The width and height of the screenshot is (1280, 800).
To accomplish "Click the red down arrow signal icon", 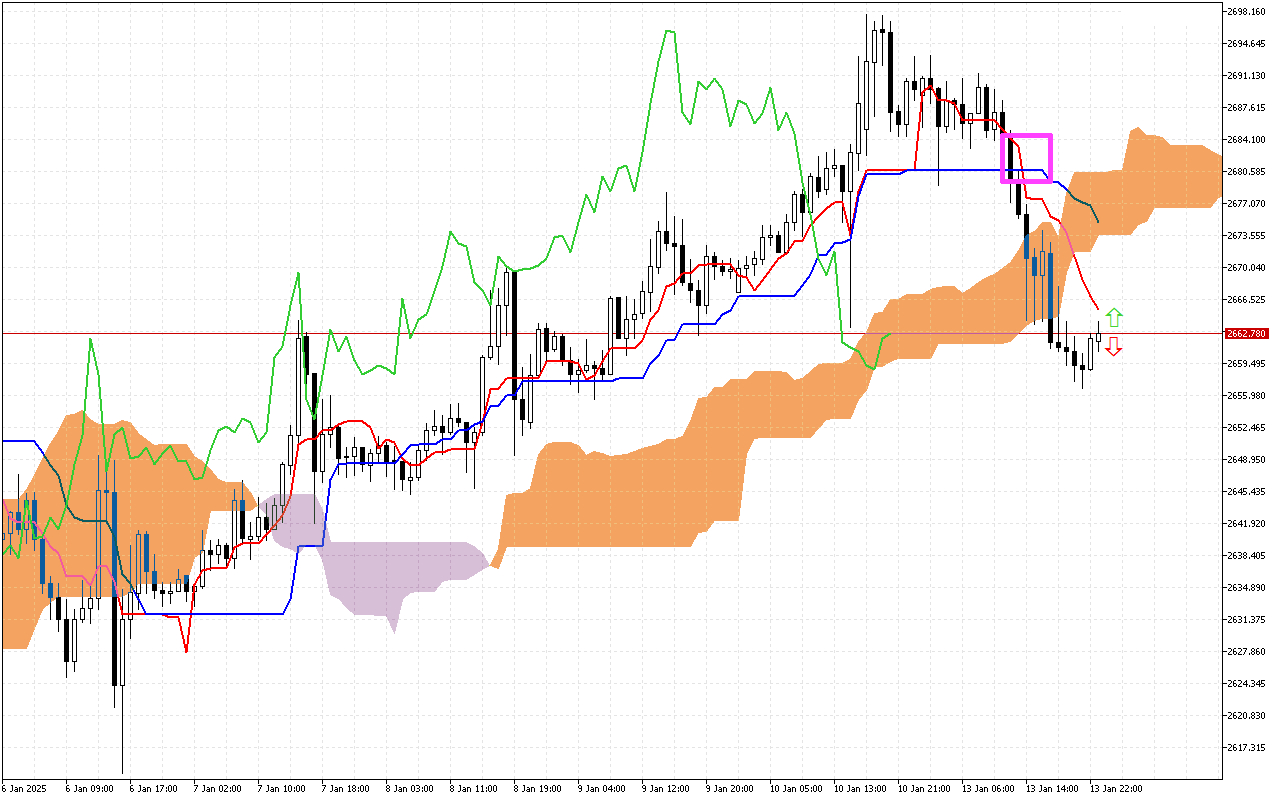I will tap(1114, 347).
